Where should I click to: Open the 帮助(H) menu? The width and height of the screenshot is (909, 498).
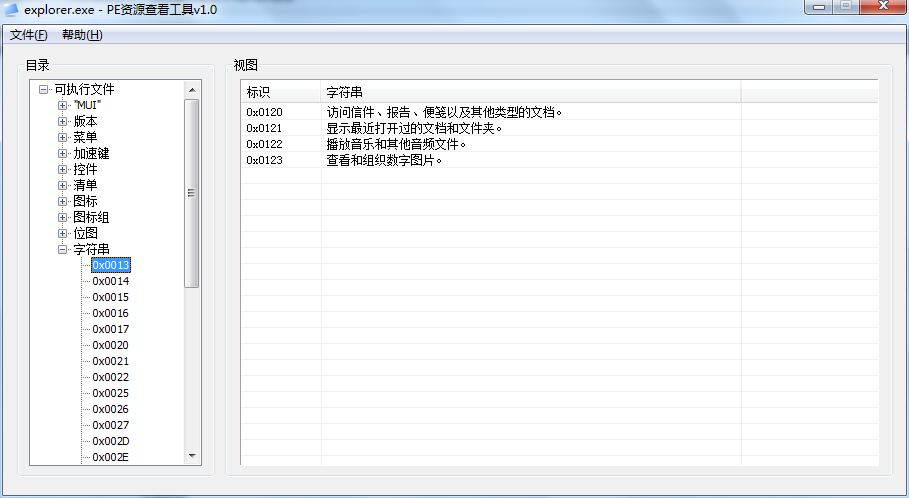point(82,35)
